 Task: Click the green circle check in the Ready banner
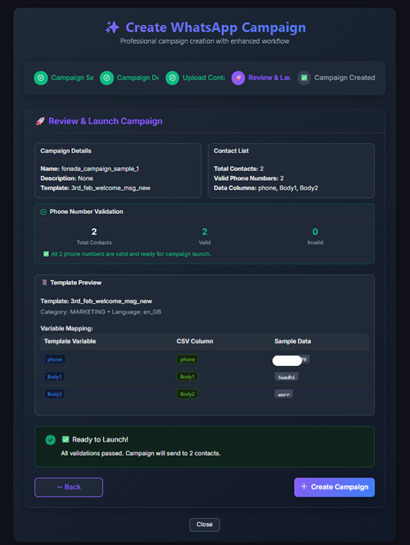coord(50,440)
